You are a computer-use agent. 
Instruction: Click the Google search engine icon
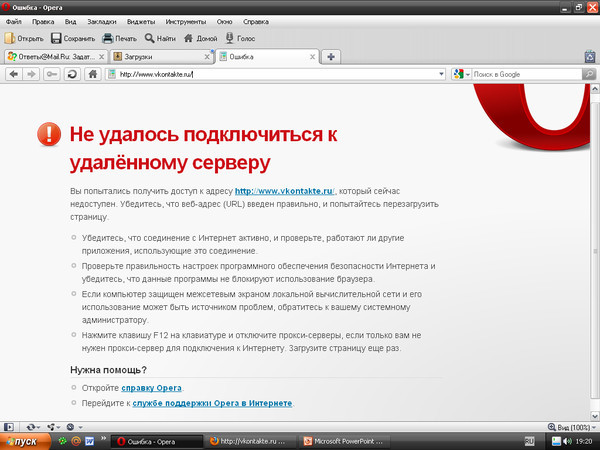tap(458, 74)
